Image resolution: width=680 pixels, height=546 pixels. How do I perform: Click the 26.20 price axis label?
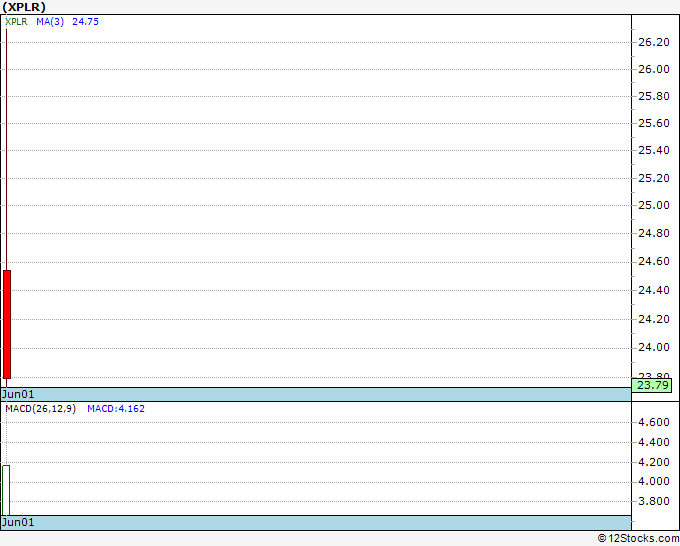[x=654, y=42]
